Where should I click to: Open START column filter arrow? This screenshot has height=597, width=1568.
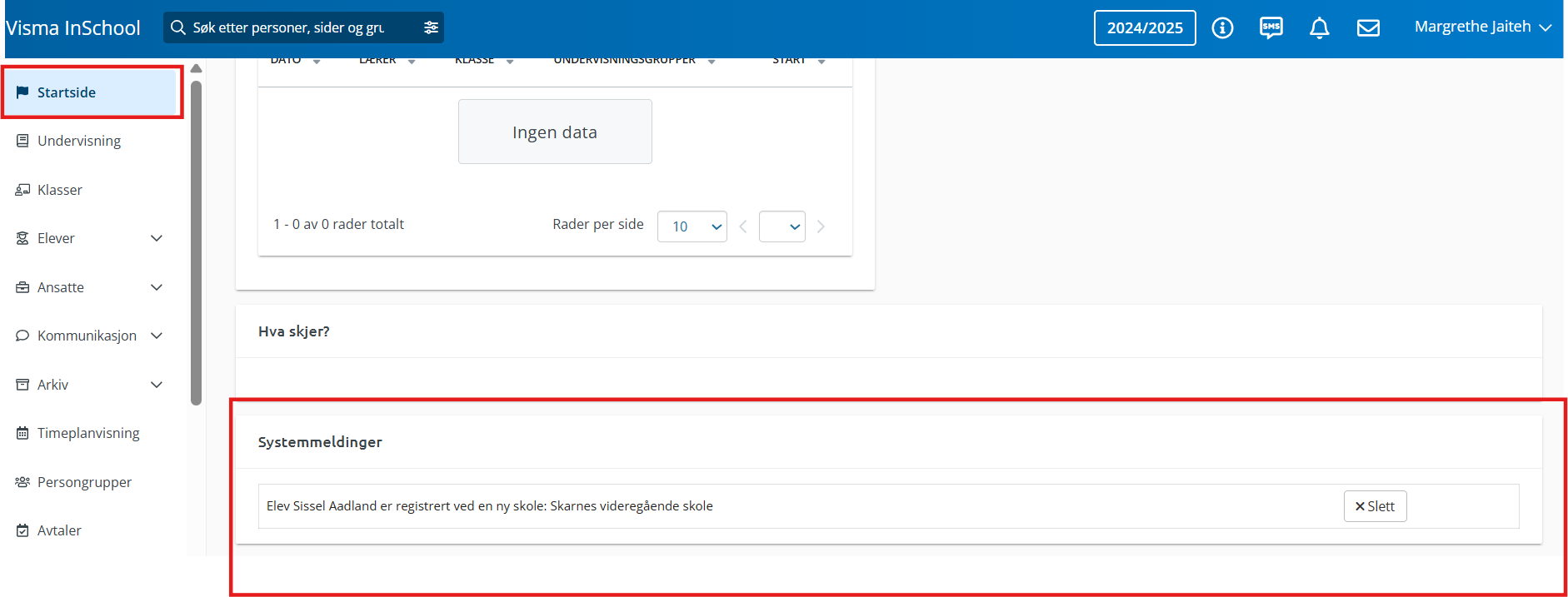point(821,61)
